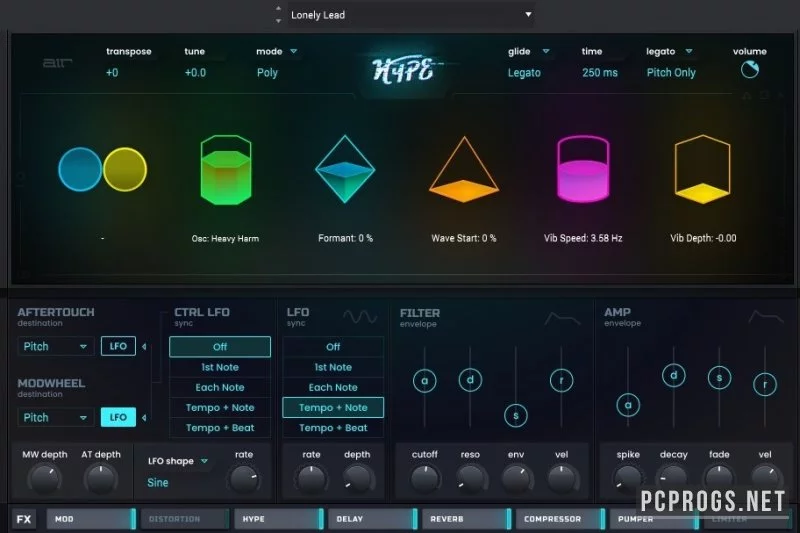Open the glide dropdown arrow

tap(546, 51)
